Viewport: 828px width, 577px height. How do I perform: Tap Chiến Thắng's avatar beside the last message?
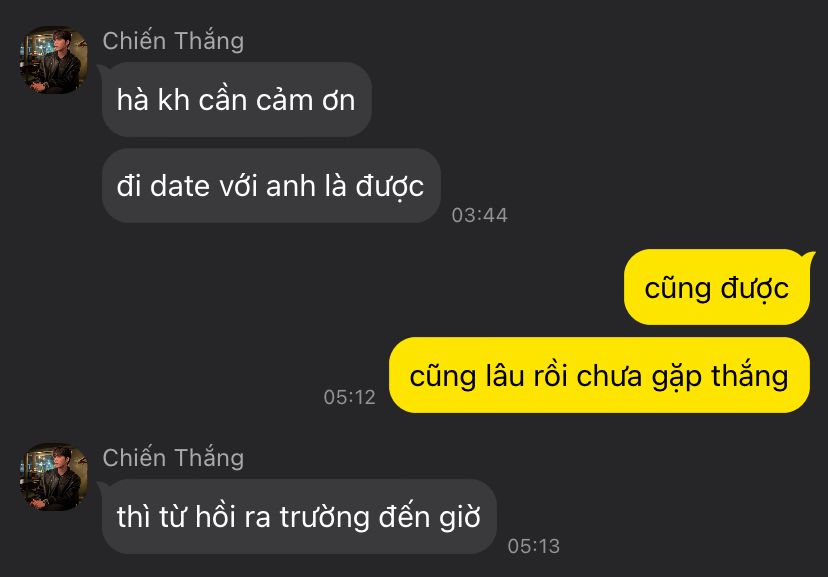[53, 477]
